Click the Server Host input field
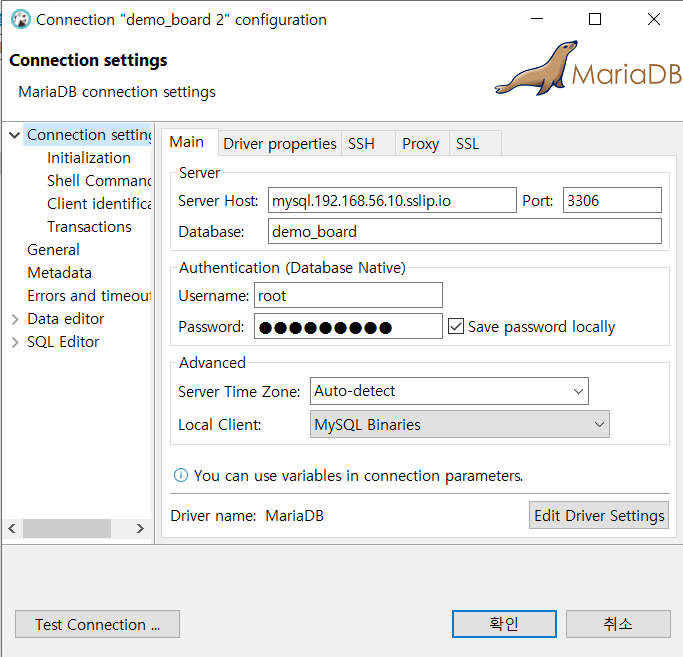683x657 pixels. click(392, 200)
